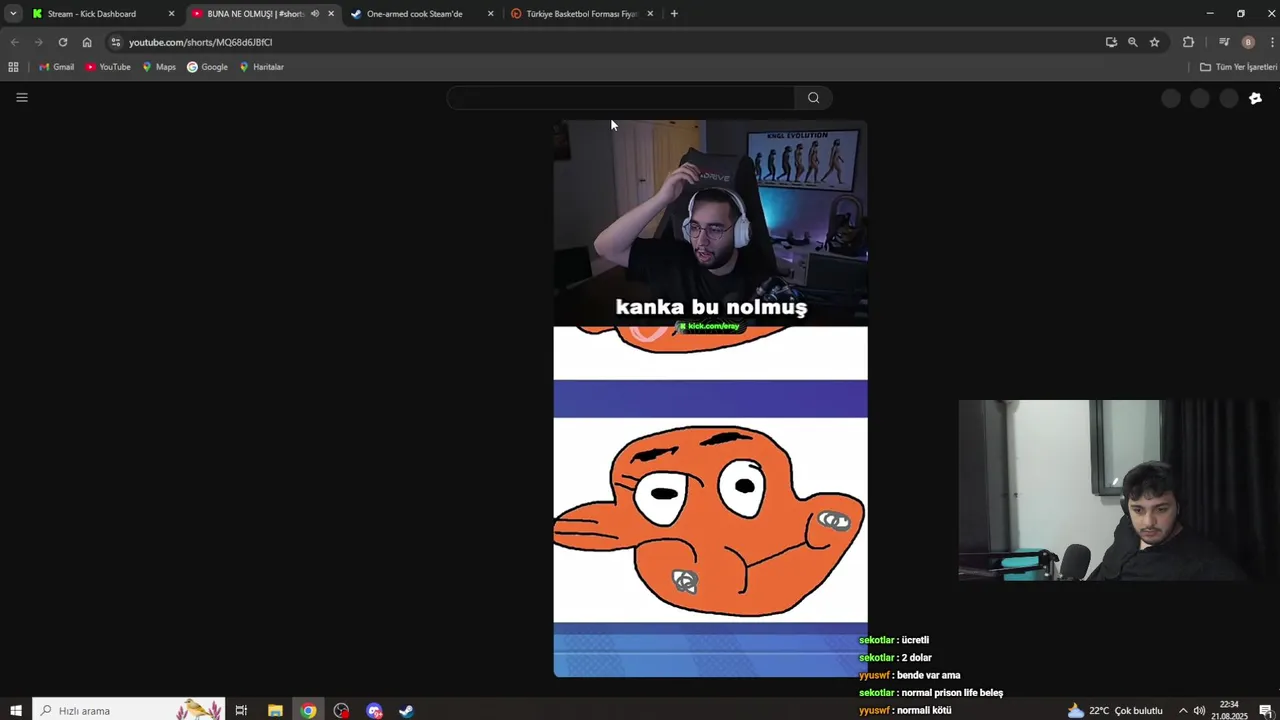Open the Haritalar bookmark

[x=261, y=67]
